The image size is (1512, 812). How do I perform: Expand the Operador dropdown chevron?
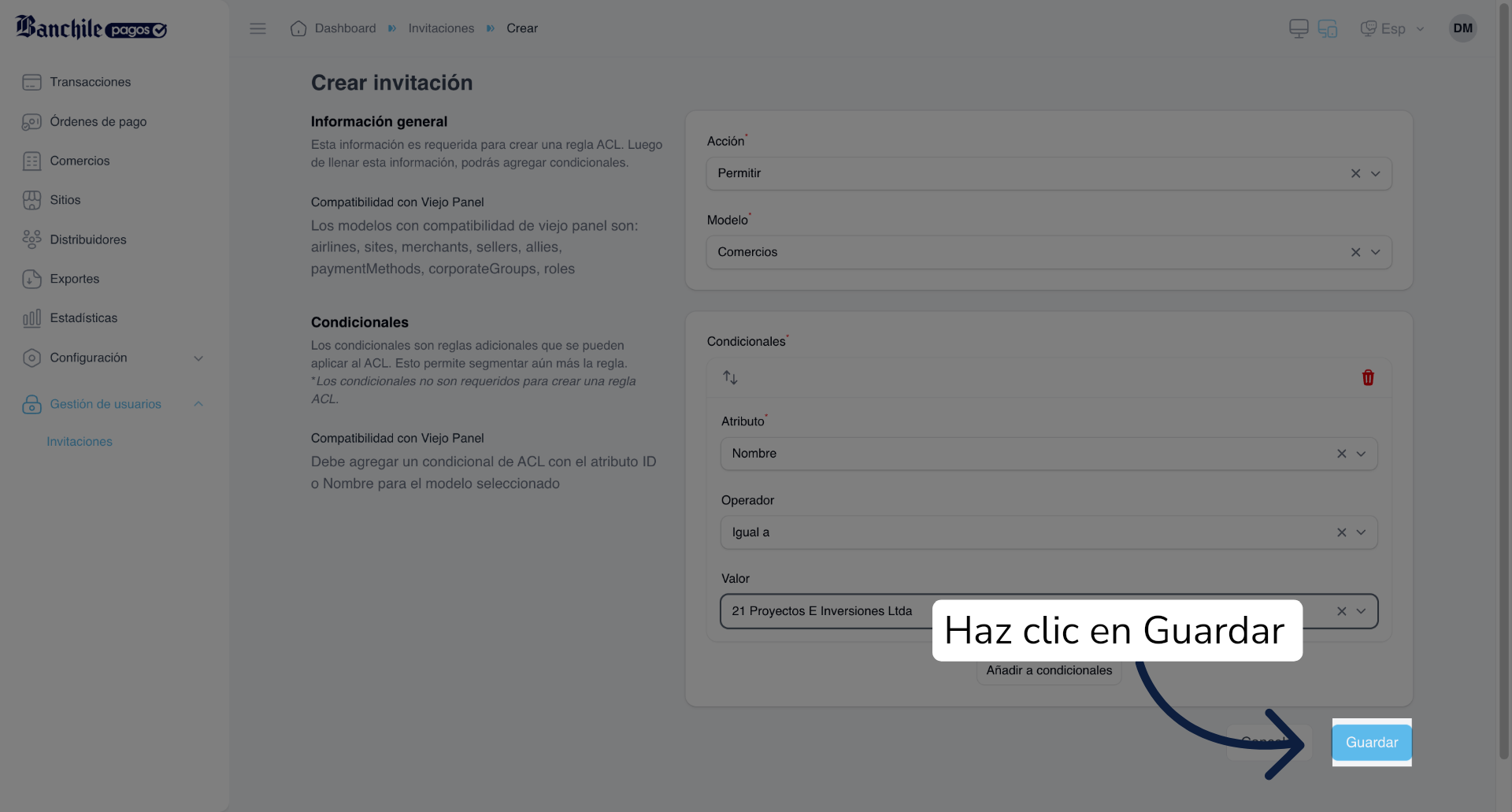(x=1361, y=532)
